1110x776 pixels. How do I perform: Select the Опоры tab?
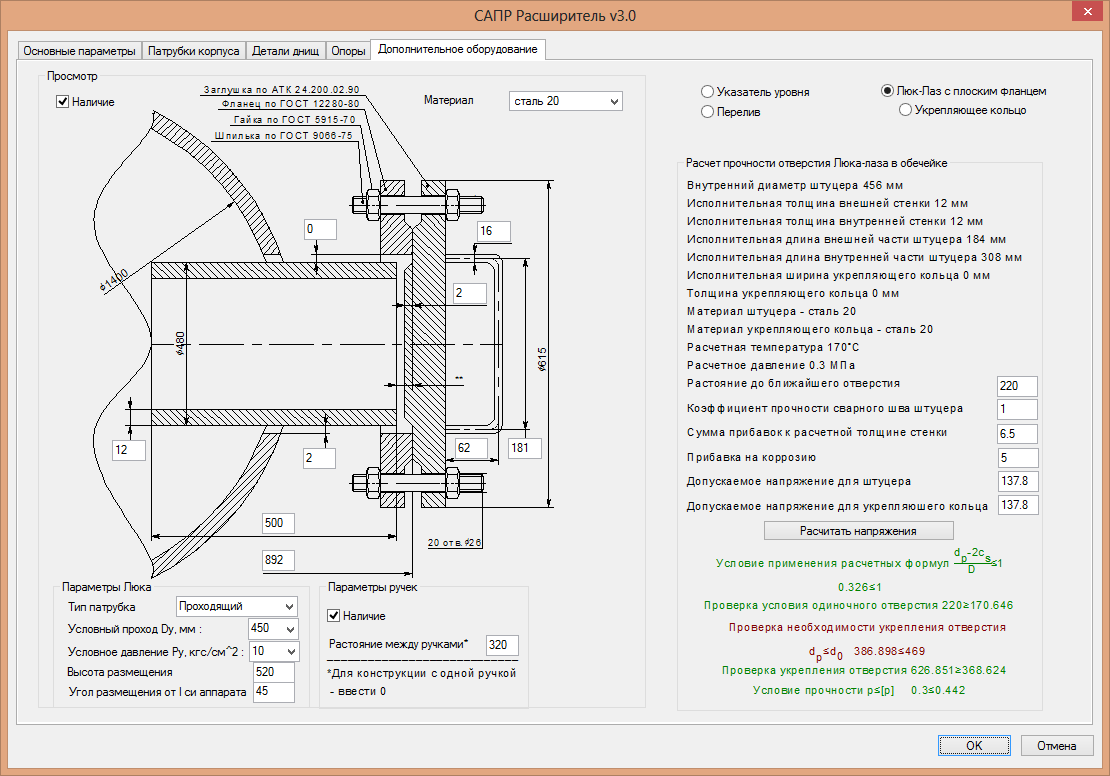point(348,51)
